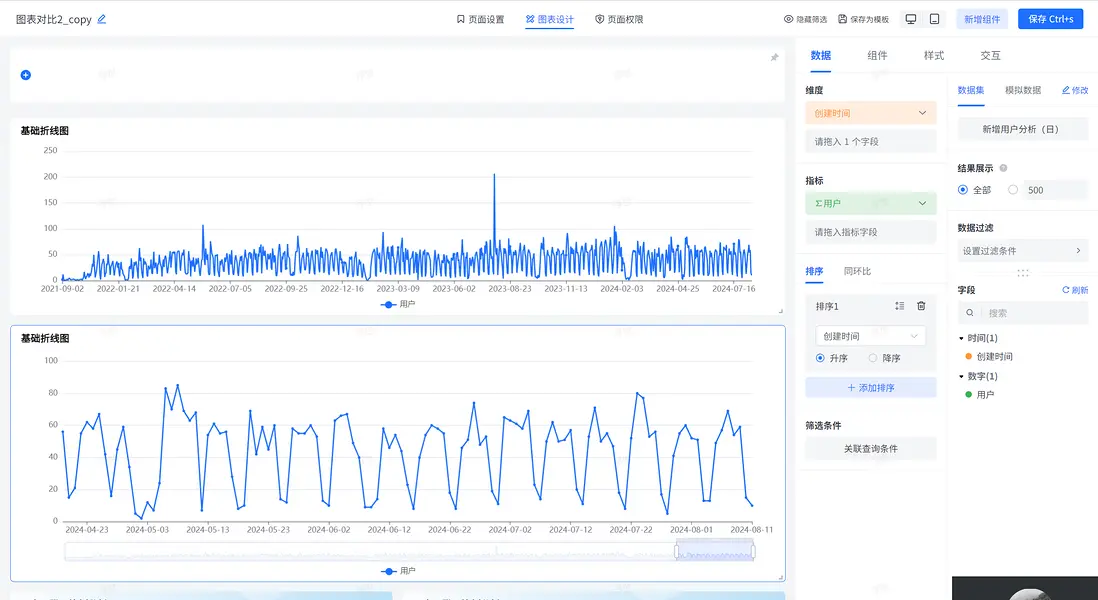Click the 搜索 field search box

(x=1030, y=313)
